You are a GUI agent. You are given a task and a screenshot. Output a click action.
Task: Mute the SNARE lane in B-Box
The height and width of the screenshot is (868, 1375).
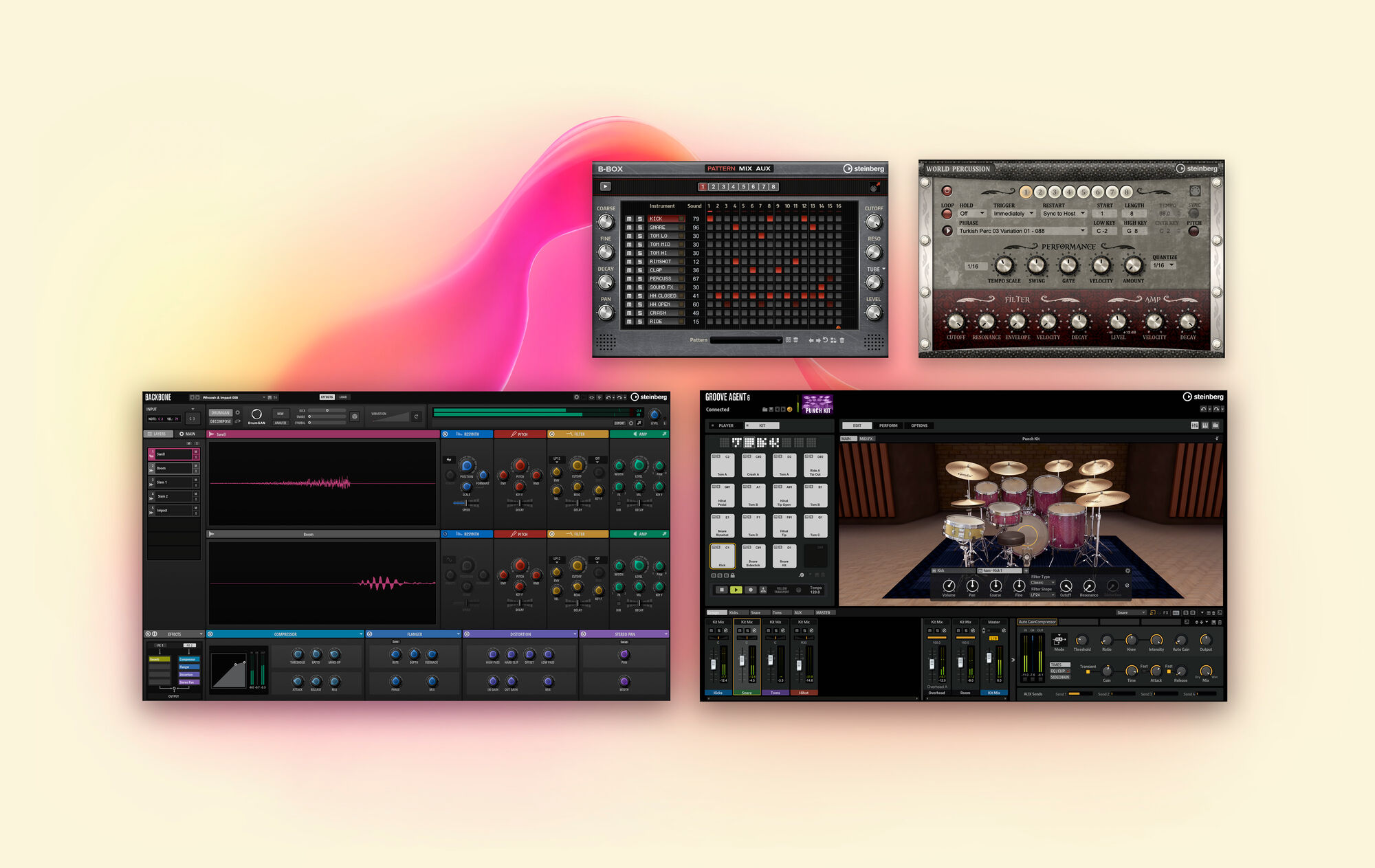(x=628, y=227)
